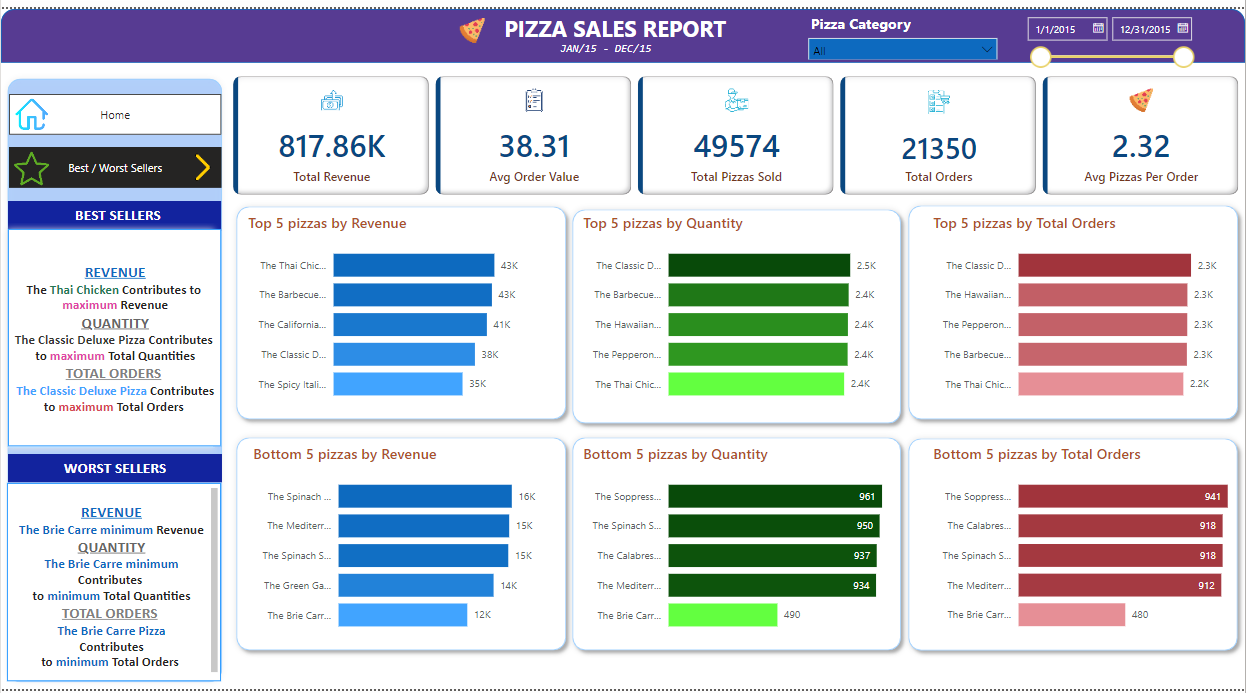Screen dimensions: 1247x693
Task: Click the Avg Order Value receipt icon
Action: (x=532, y=100)
